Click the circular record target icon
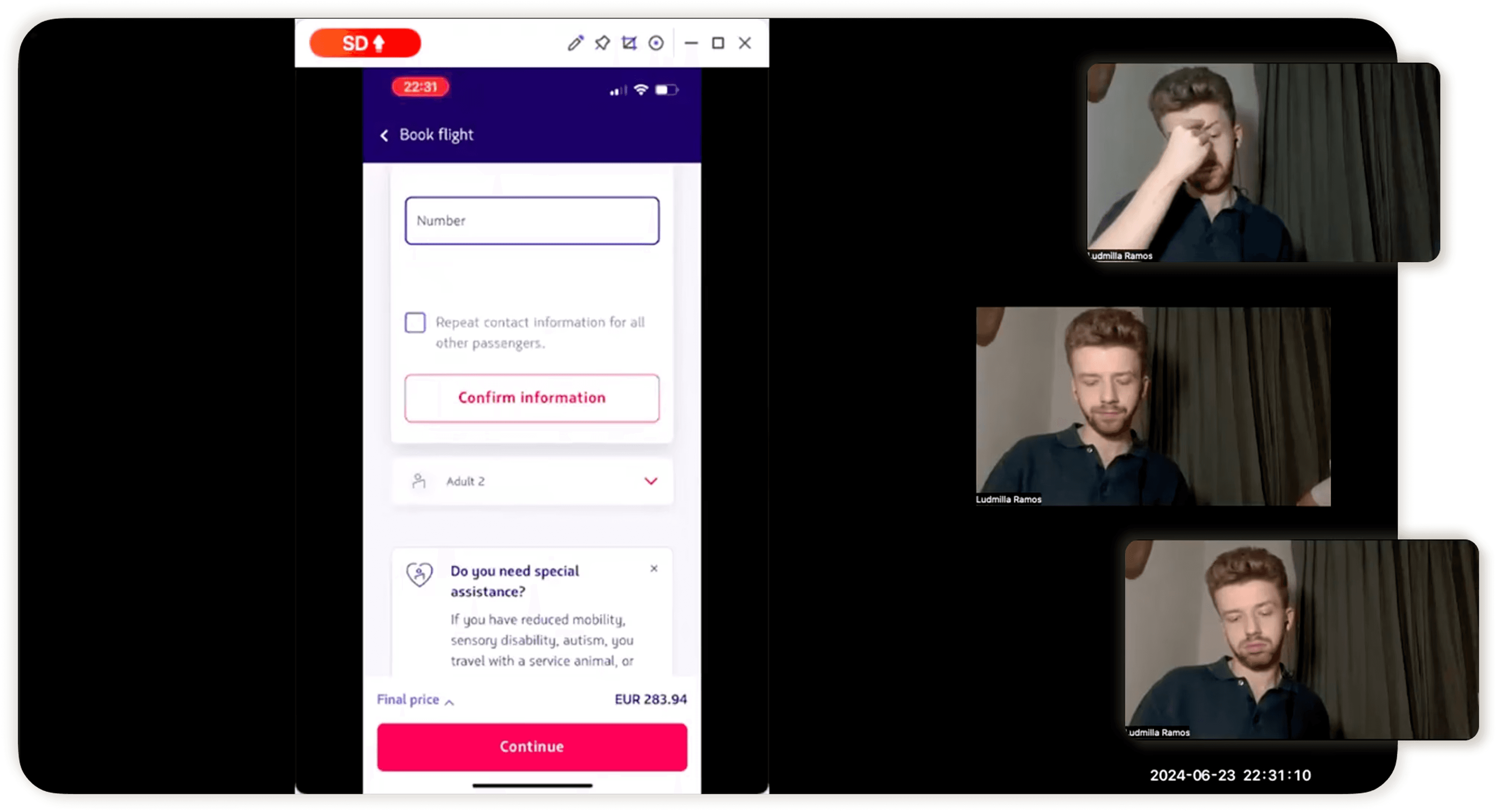Screen dimensions: 1497x812 [656, 43]
